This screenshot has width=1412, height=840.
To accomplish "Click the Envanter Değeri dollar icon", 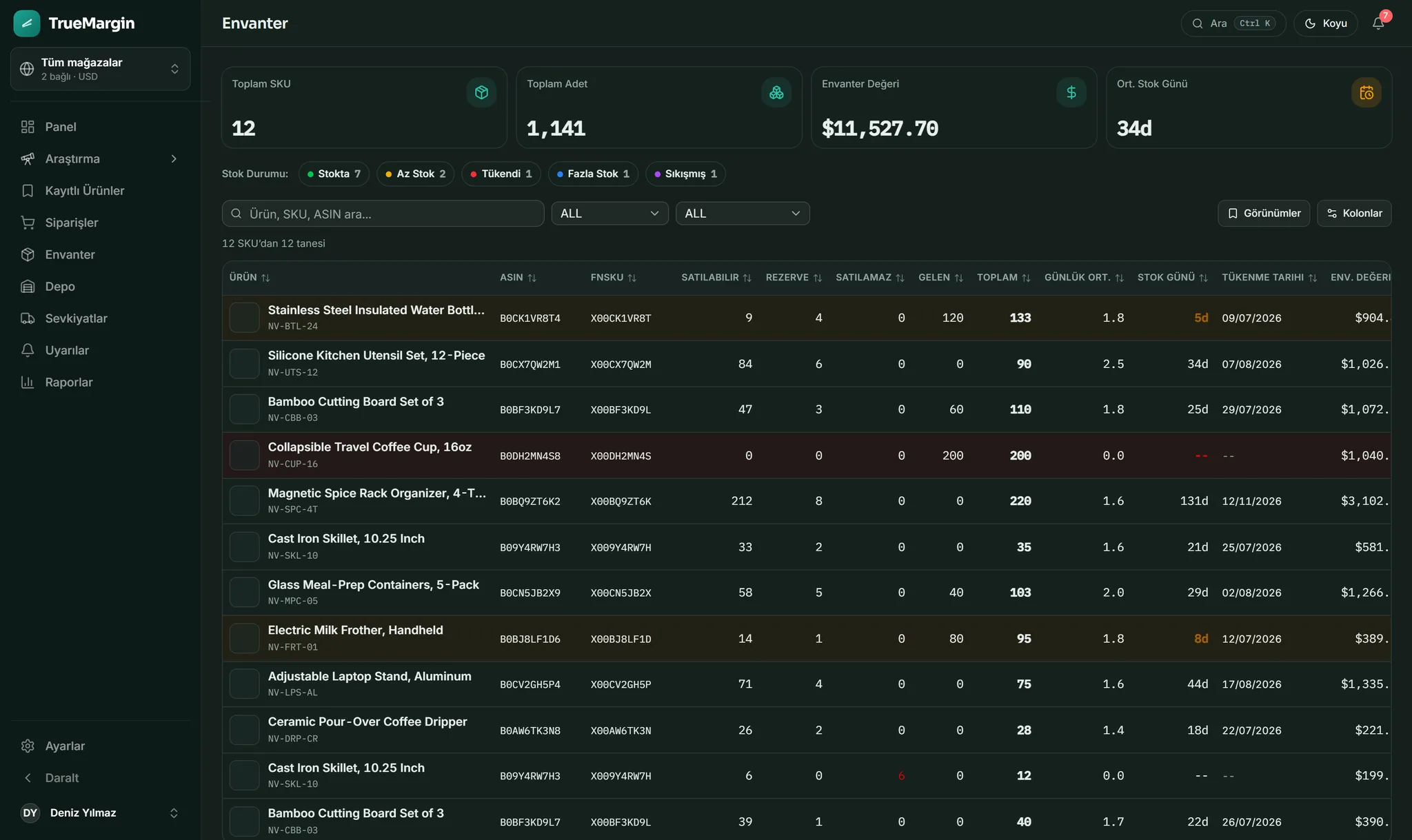I will point(1071,92).
